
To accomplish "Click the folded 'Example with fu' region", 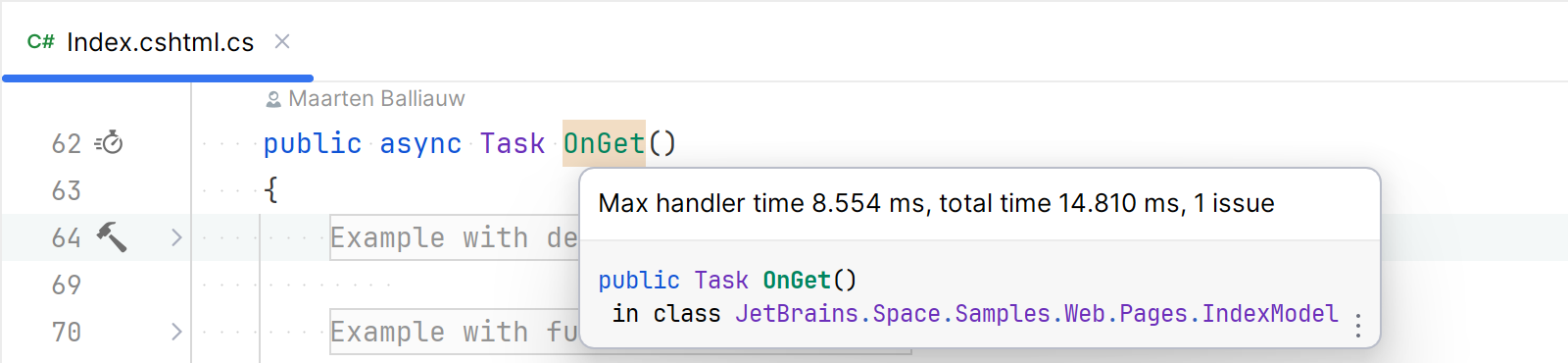I will pyautogui.click(x=455, y=332).
